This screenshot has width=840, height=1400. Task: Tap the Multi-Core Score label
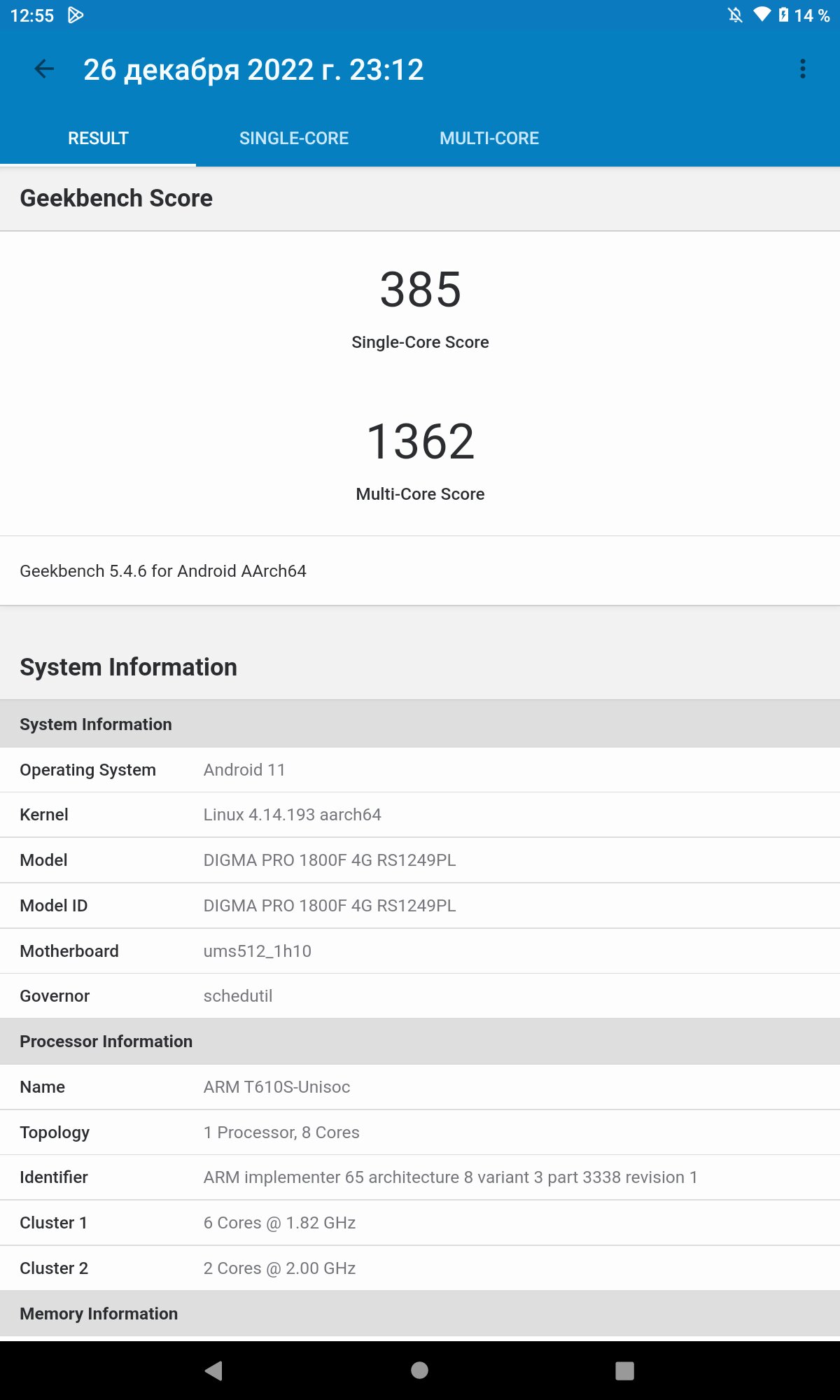tap(420, 494)
